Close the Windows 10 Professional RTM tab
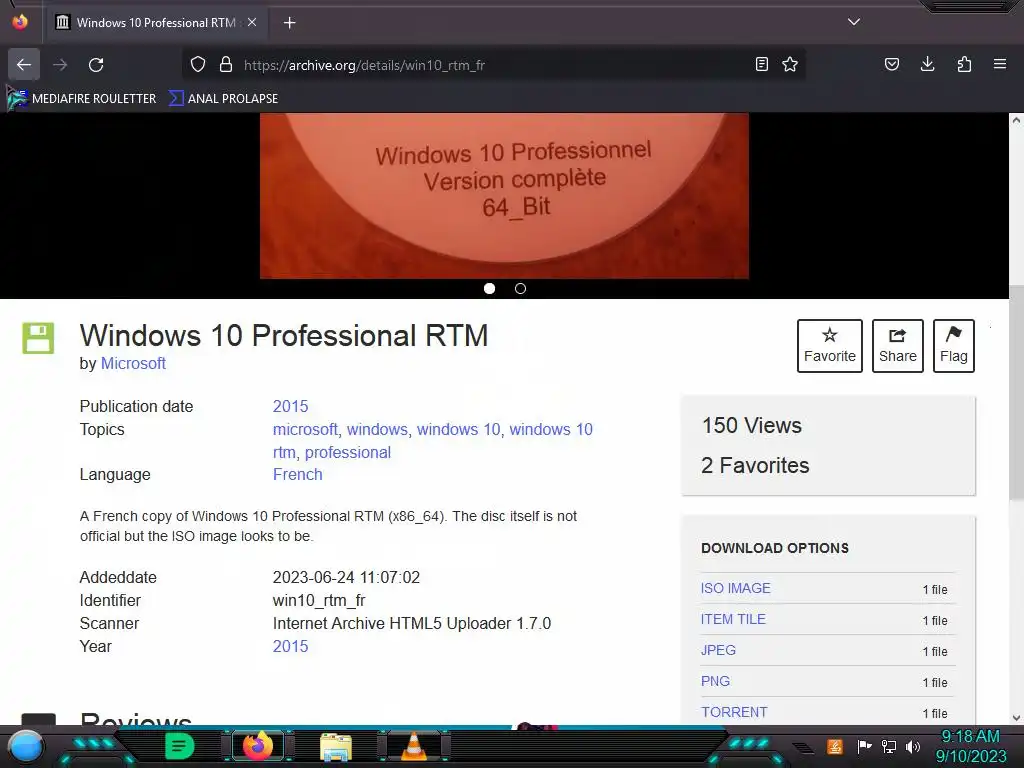 pos(252,22)
